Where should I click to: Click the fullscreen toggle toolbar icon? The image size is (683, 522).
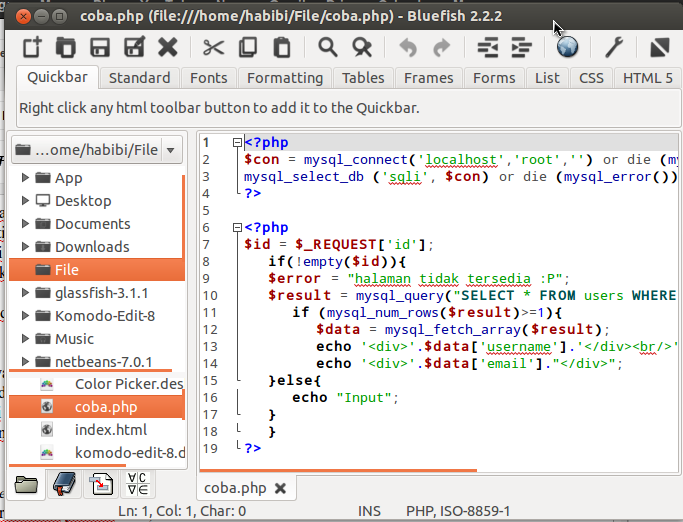click(659, 47)
